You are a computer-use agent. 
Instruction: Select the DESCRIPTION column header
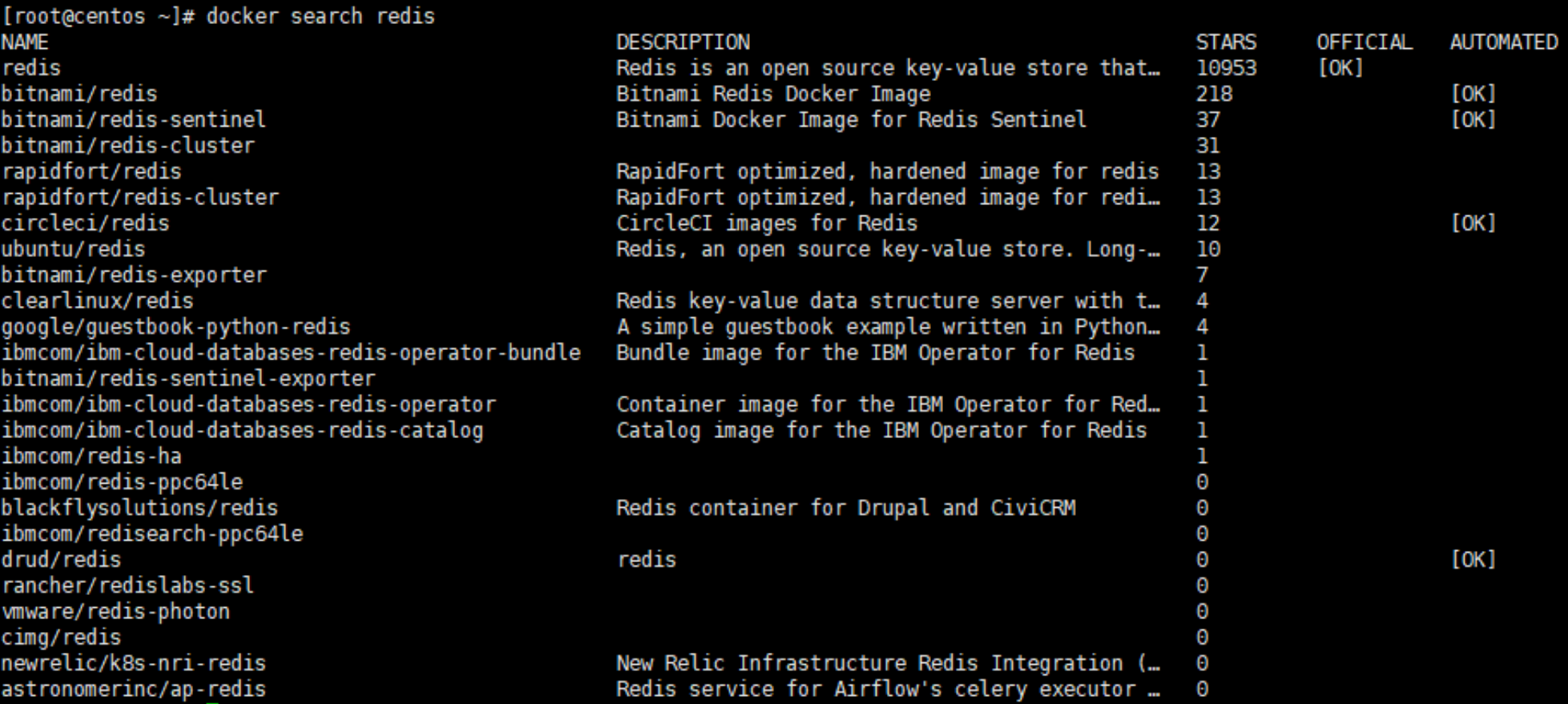pos(683,42)
